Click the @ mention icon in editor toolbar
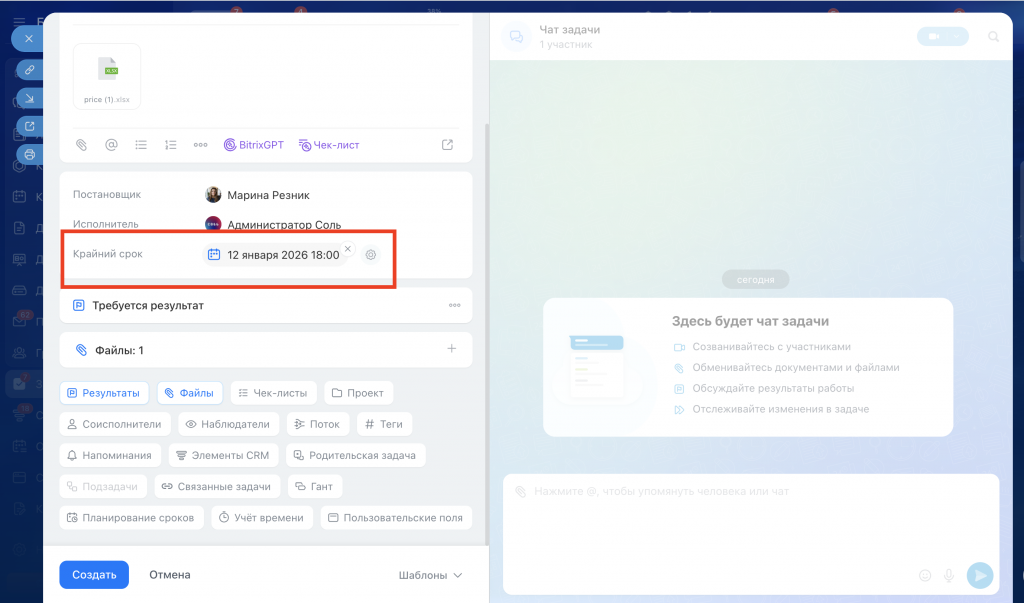1024x603 pixels. point(112,145)
